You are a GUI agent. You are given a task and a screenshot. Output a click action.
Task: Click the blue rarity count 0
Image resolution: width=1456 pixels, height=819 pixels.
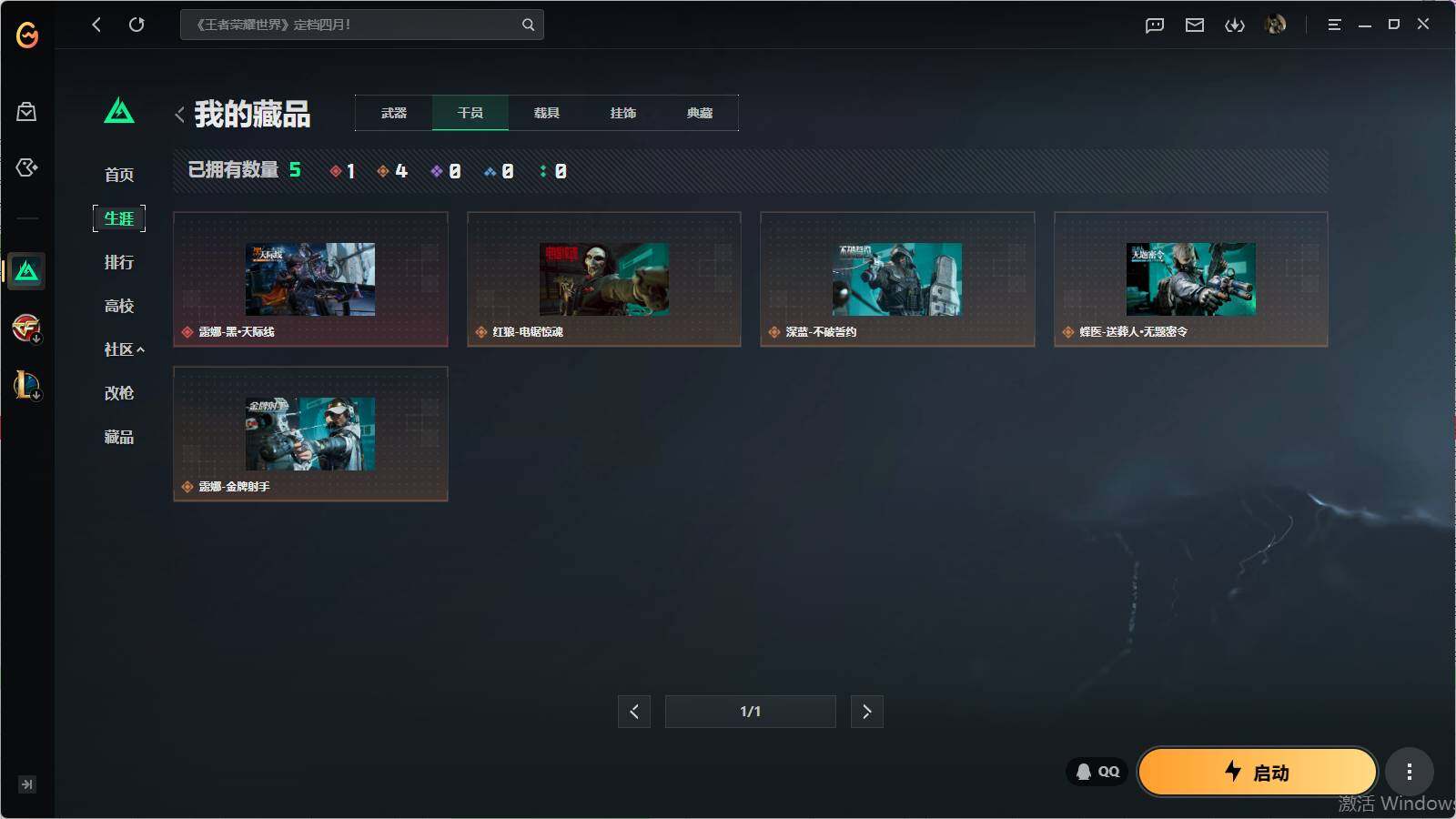click(x=499, y=171)
